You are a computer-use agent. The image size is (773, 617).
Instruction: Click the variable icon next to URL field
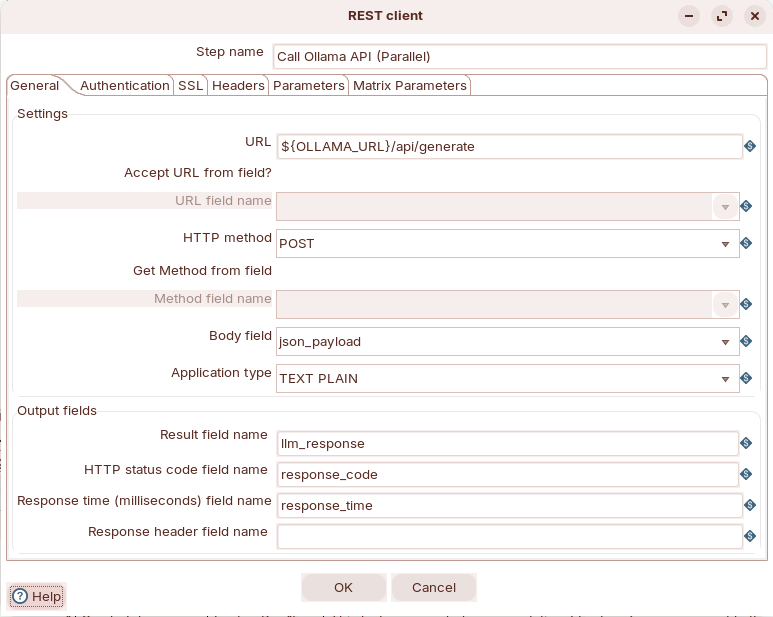749,147
